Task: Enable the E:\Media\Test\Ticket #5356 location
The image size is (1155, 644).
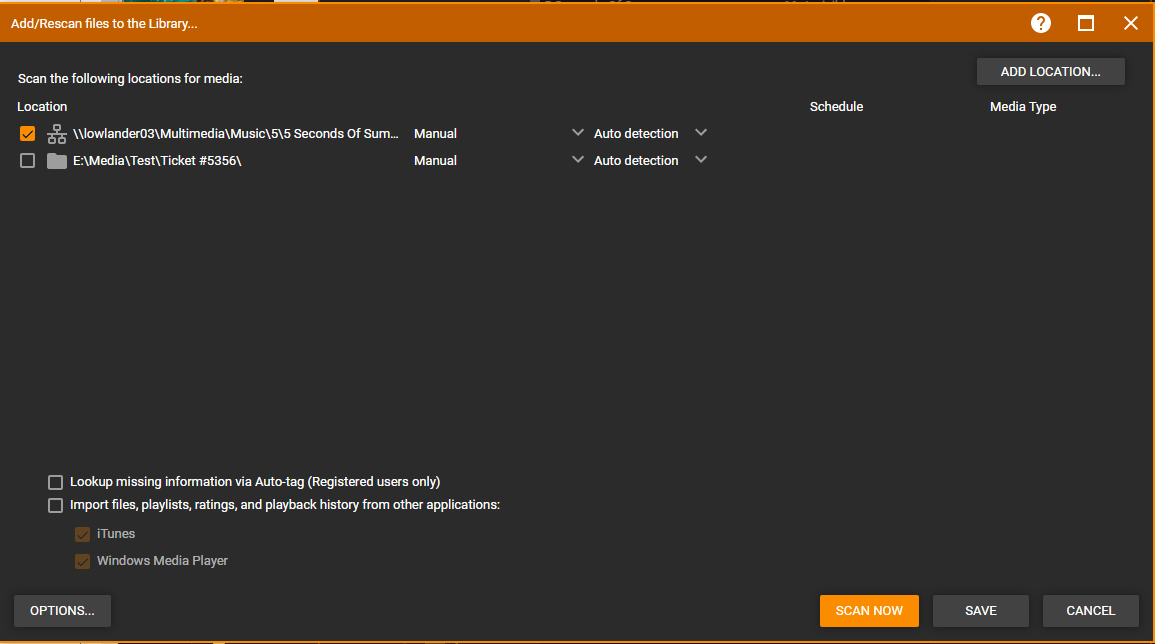Action: click(x=28, y=161)
